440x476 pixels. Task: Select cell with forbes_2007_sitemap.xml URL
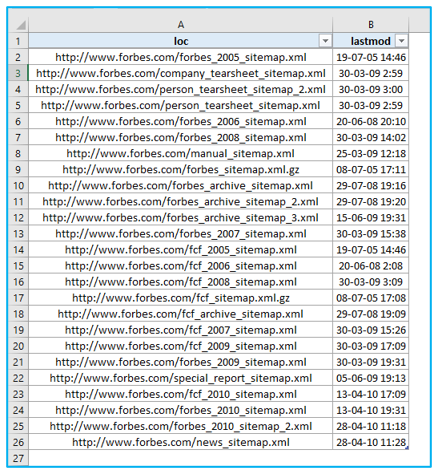181,234
